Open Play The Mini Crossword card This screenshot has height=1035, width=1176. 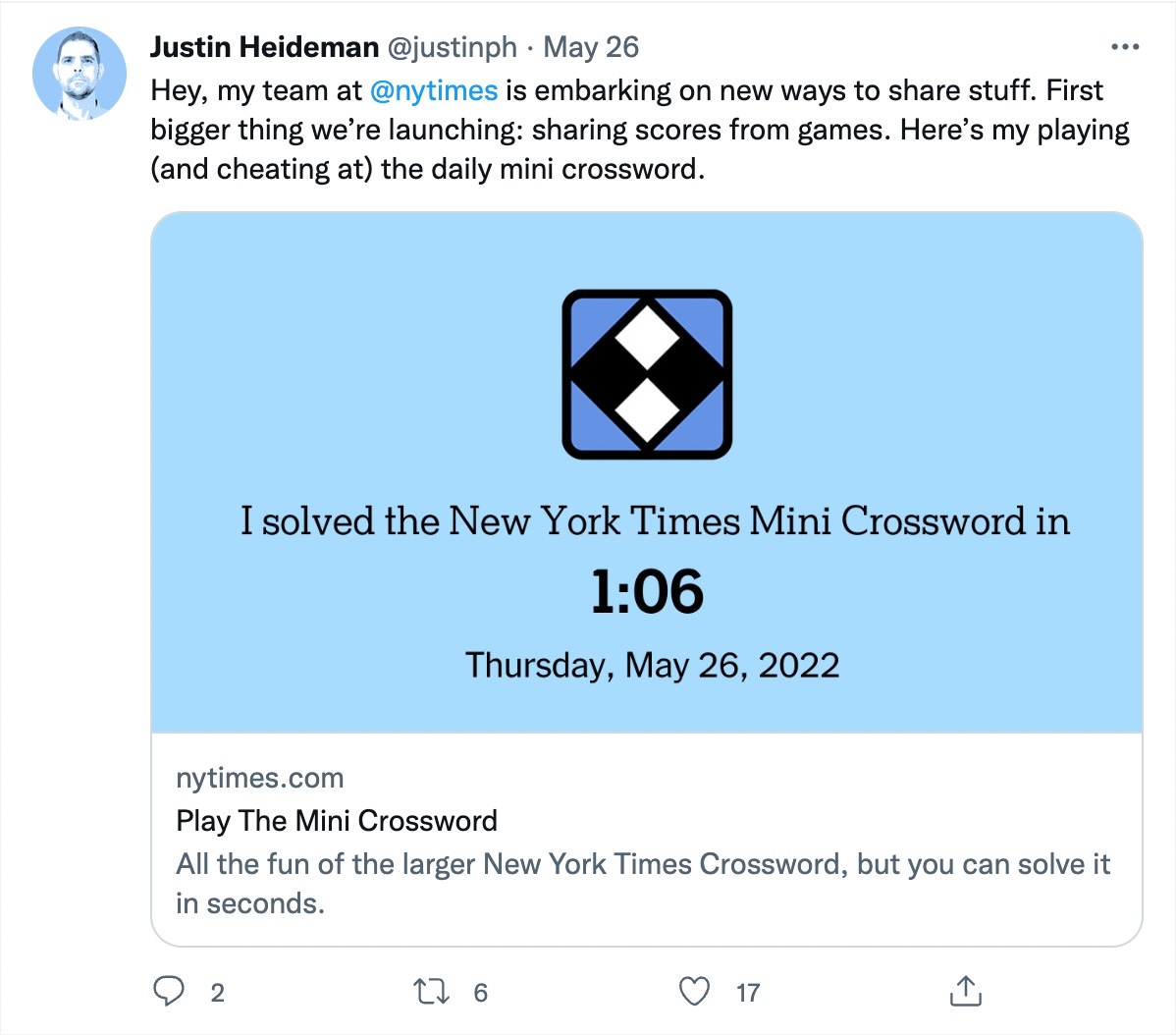coord(336,821)
